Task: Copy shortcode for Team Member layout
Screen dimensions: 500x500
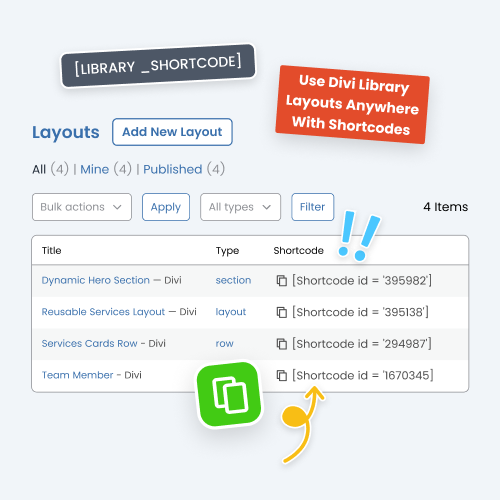Action: click(x=282, y=375)
